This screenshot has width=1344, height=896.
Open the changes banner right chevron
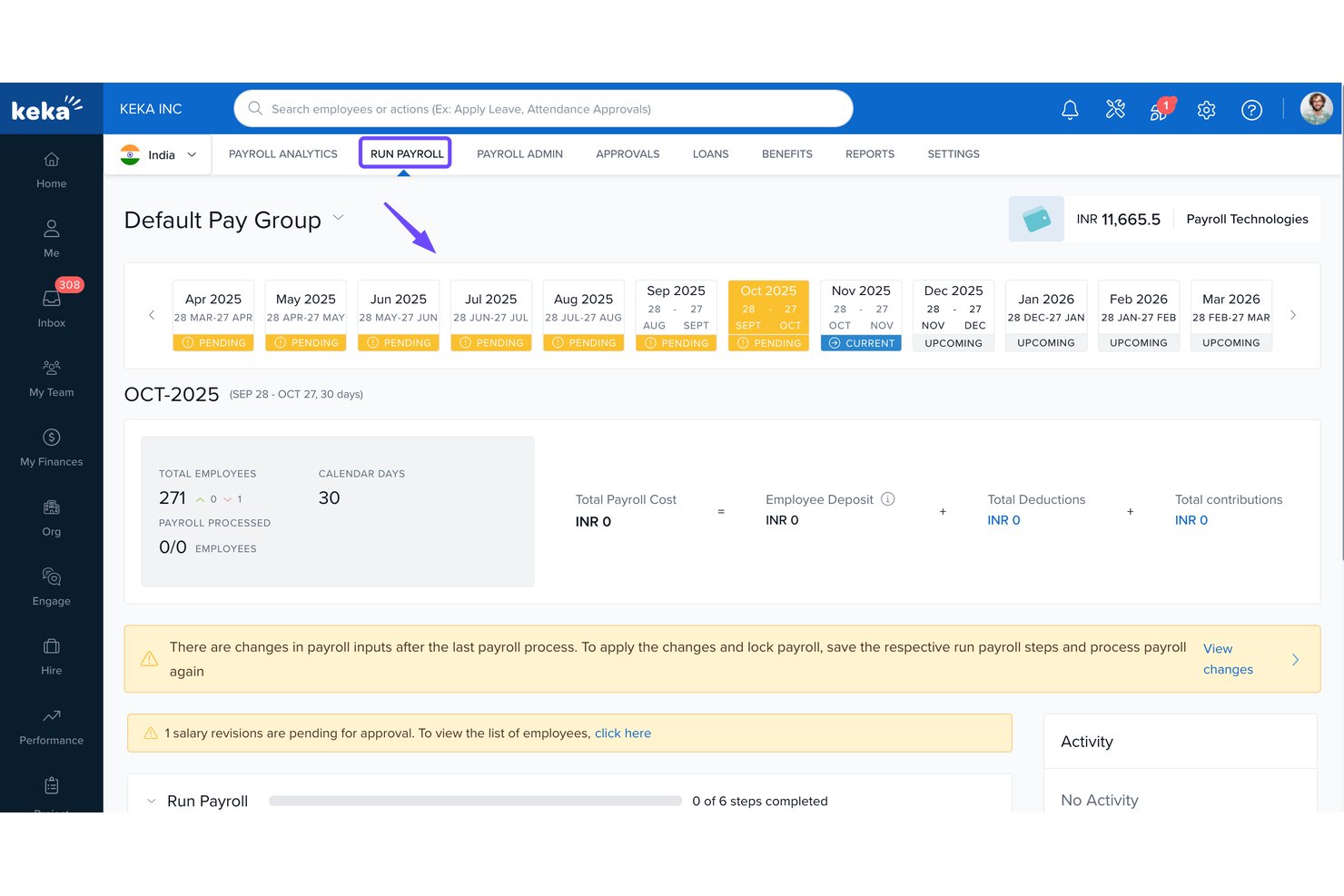click(1295, 660)
